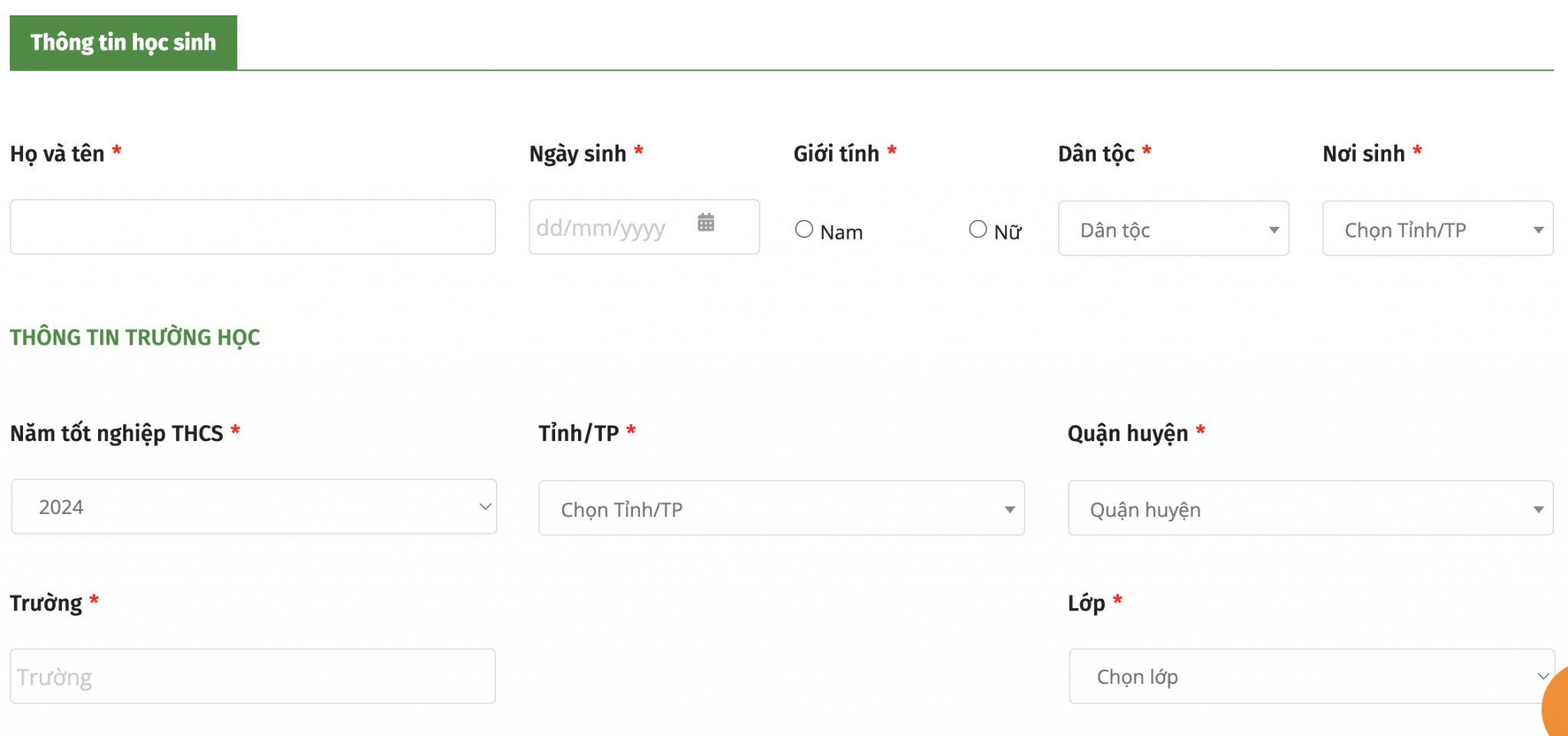The width and height of the screenshot is (1568, 736).
Task: Select the Nữ gender radio button
Action: 978,229
